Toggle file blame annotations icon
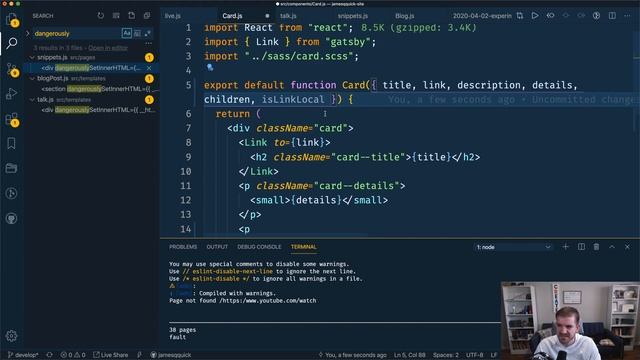The image size is (640, 360). pyautogui.click(x=596, y=16)
